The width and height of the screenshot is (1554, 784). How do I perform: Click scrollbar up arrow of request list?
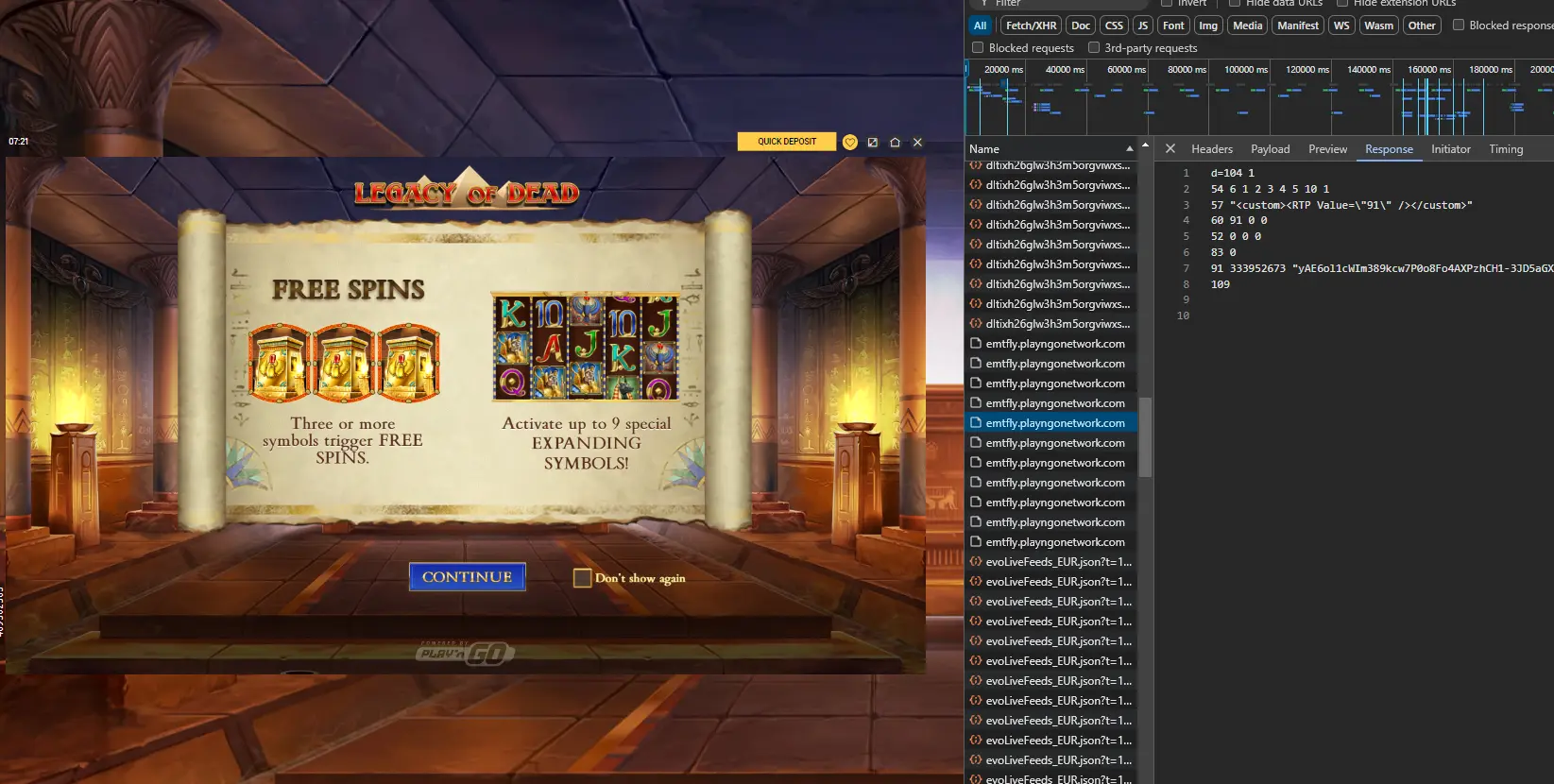point(1145,145)
